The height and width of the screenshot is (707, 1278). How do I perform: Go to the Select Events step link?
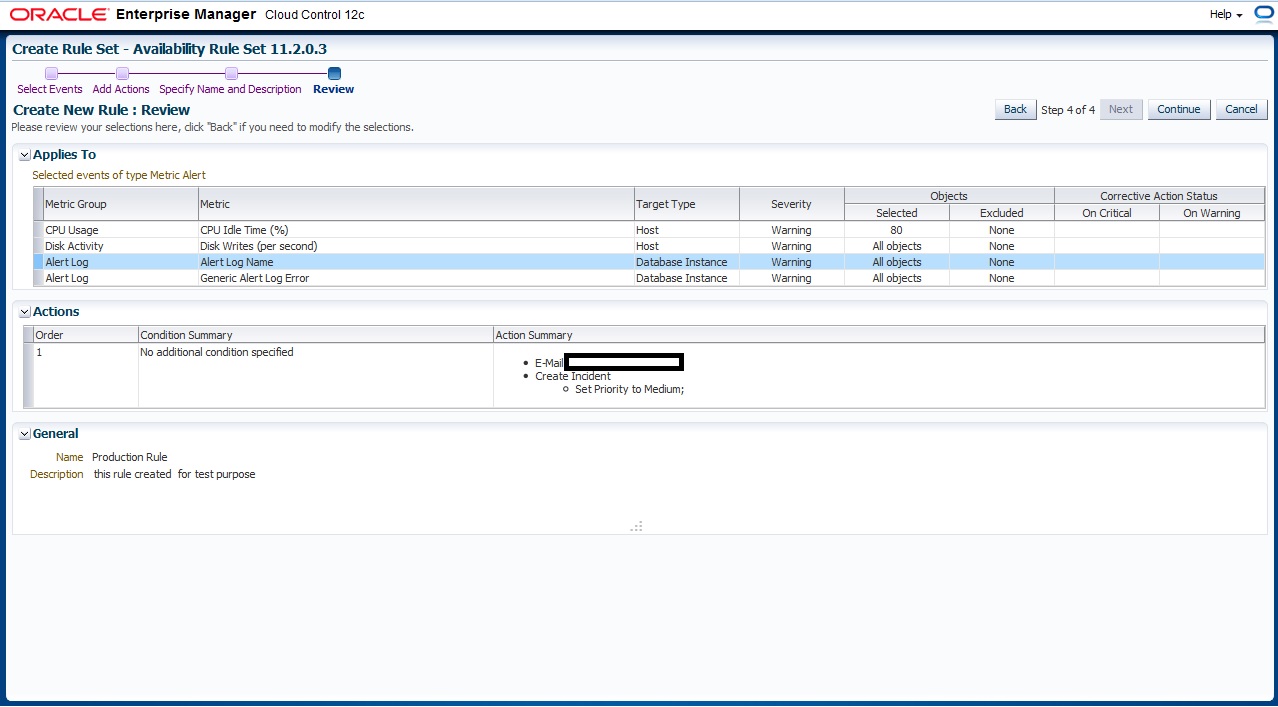tap(50, 89)
